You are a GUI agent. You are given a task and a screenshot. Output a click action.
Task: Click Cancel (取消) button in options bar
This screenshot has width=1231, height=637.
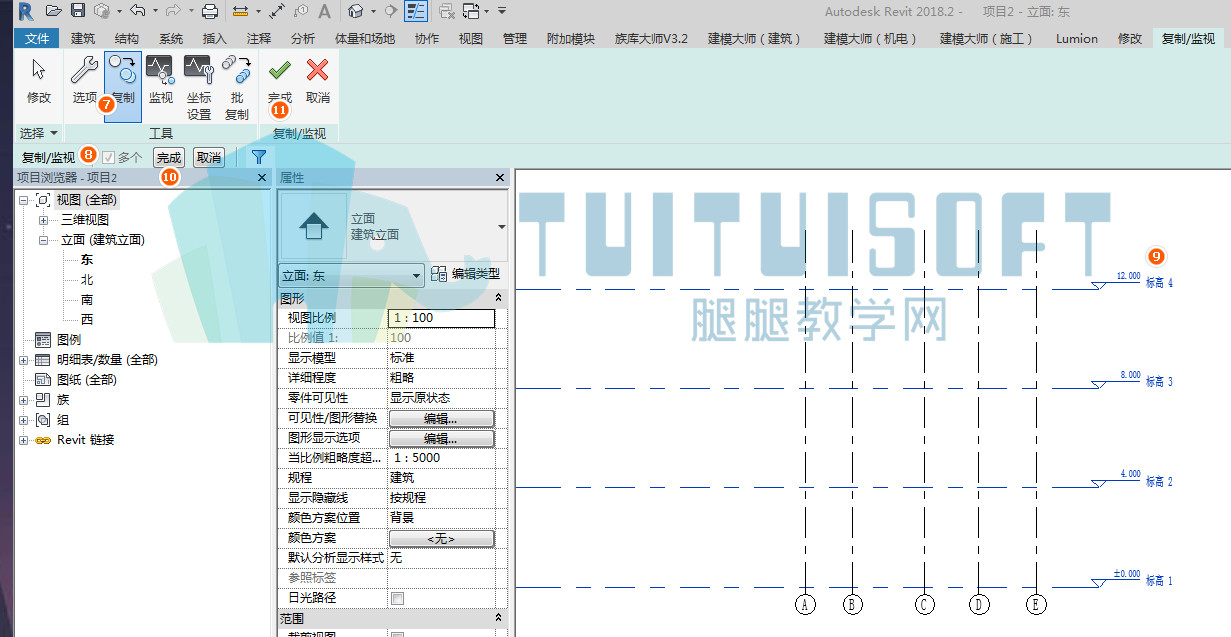point(208,157)
